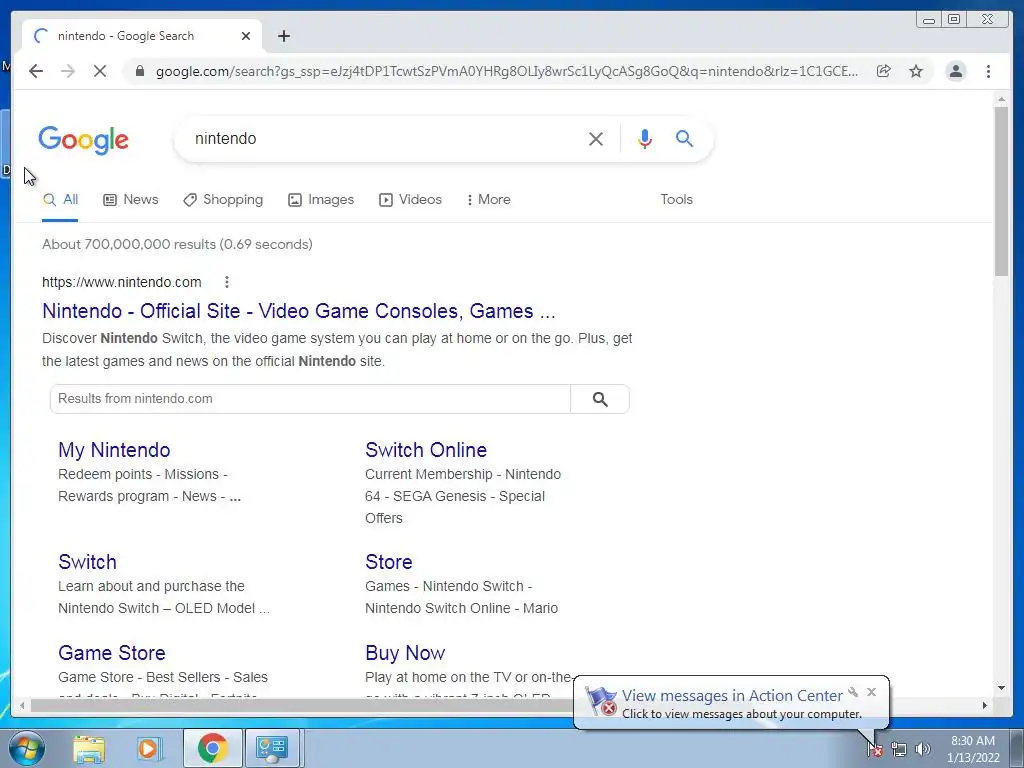Switch to the Videos tab

coord(410,200)
